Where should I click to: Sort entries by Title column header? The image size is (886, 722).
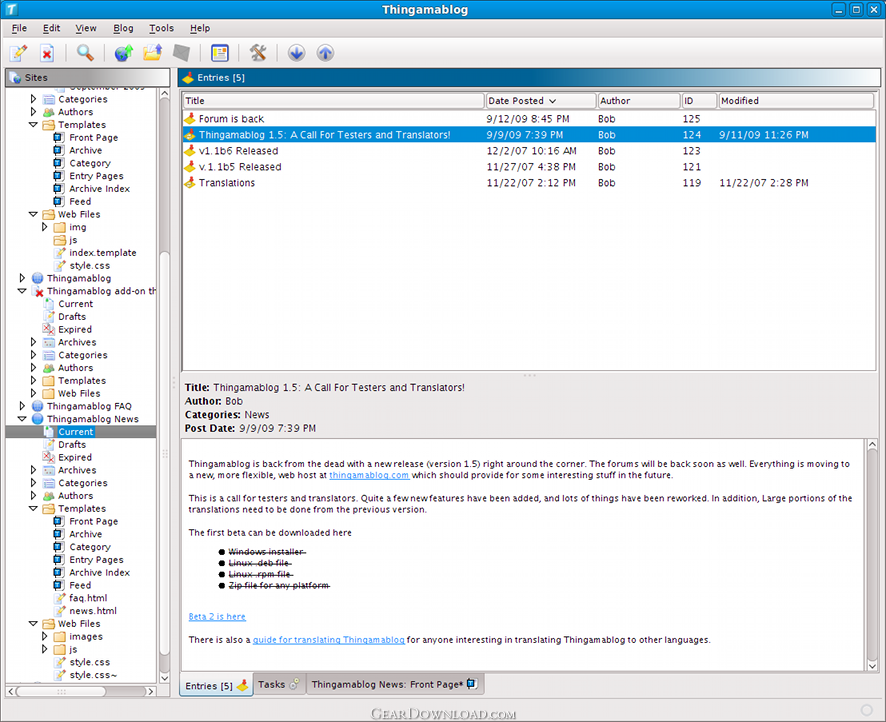click(x=333, y=101)
